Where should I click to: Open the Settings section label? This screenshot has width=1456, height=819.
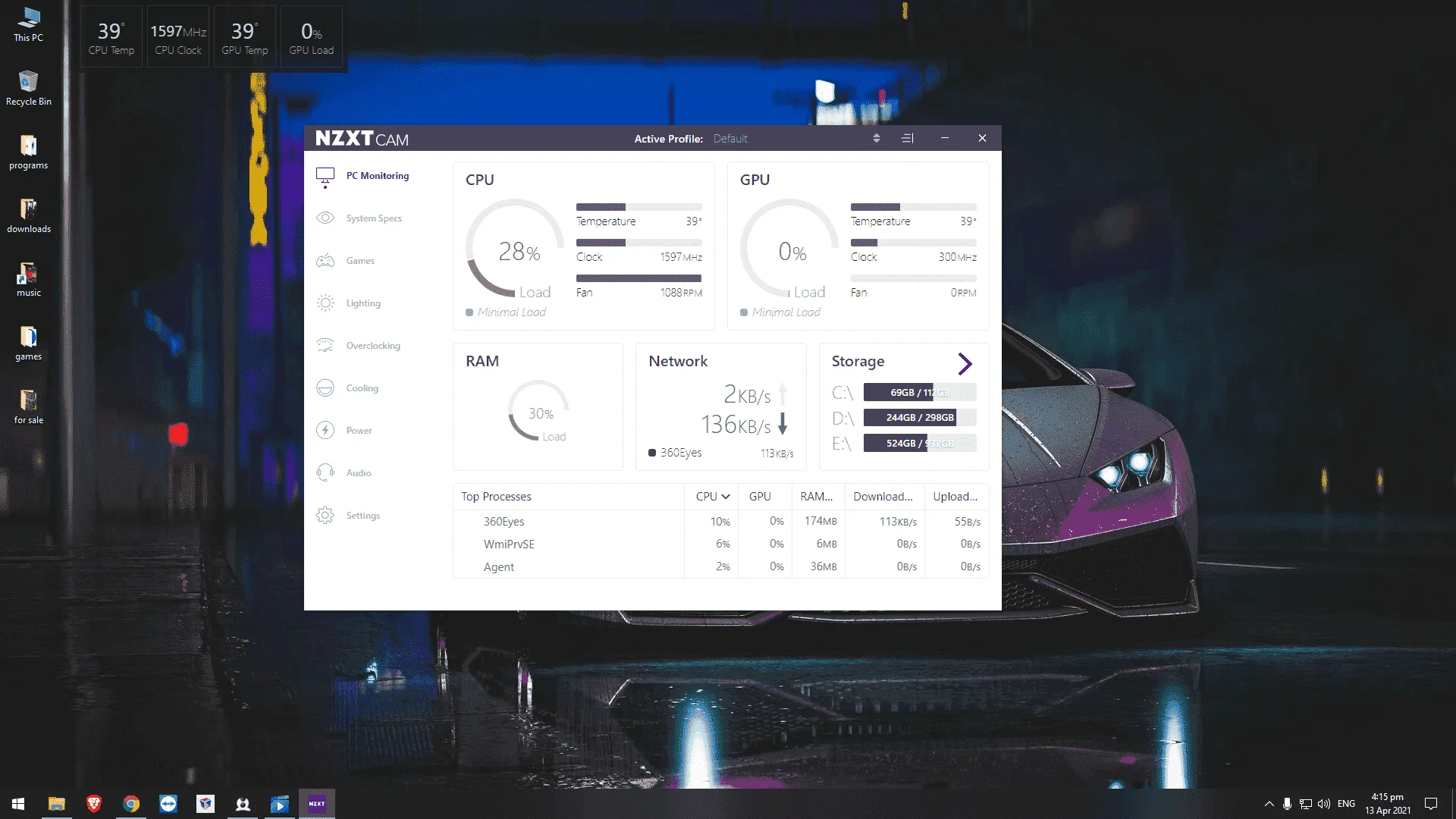(363, 516)
